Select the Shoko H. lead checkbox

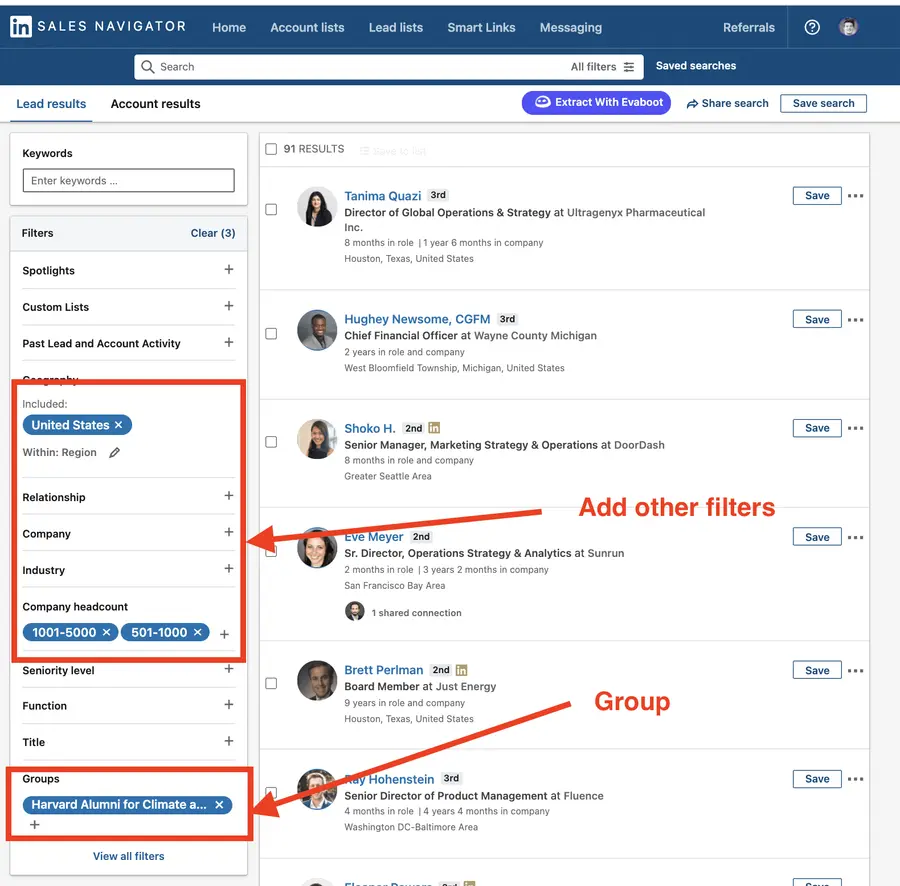271,442
